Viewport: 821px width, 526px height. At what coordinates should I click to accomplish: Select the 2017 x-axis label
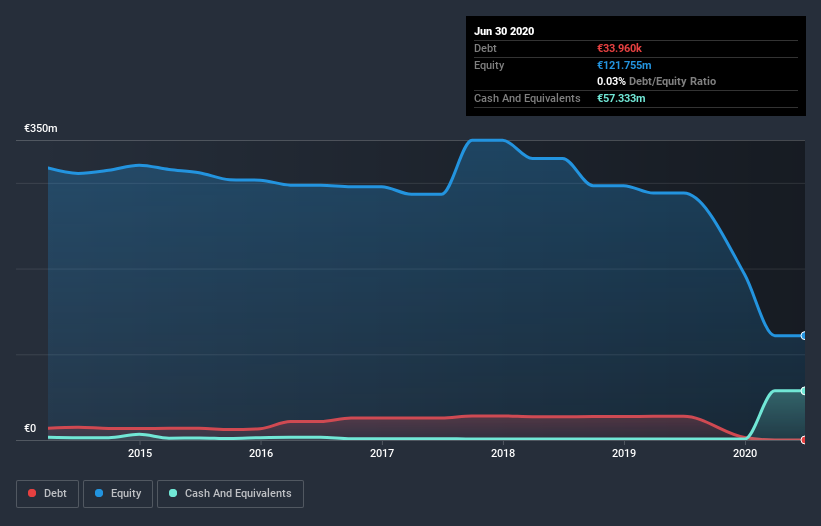382,453
